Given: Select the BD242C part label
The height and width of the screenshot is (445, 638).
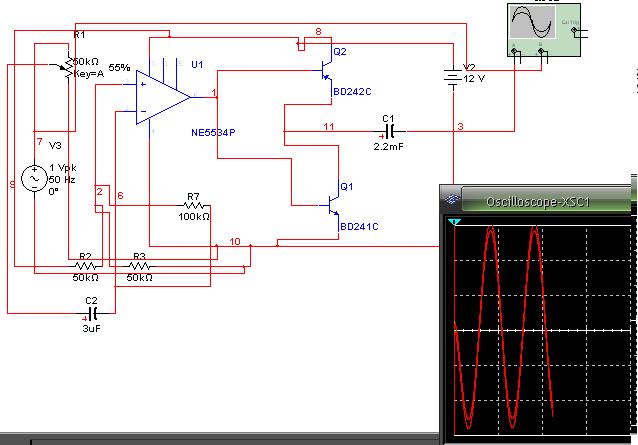Looking at the screenshot, I should coord(352,92).
